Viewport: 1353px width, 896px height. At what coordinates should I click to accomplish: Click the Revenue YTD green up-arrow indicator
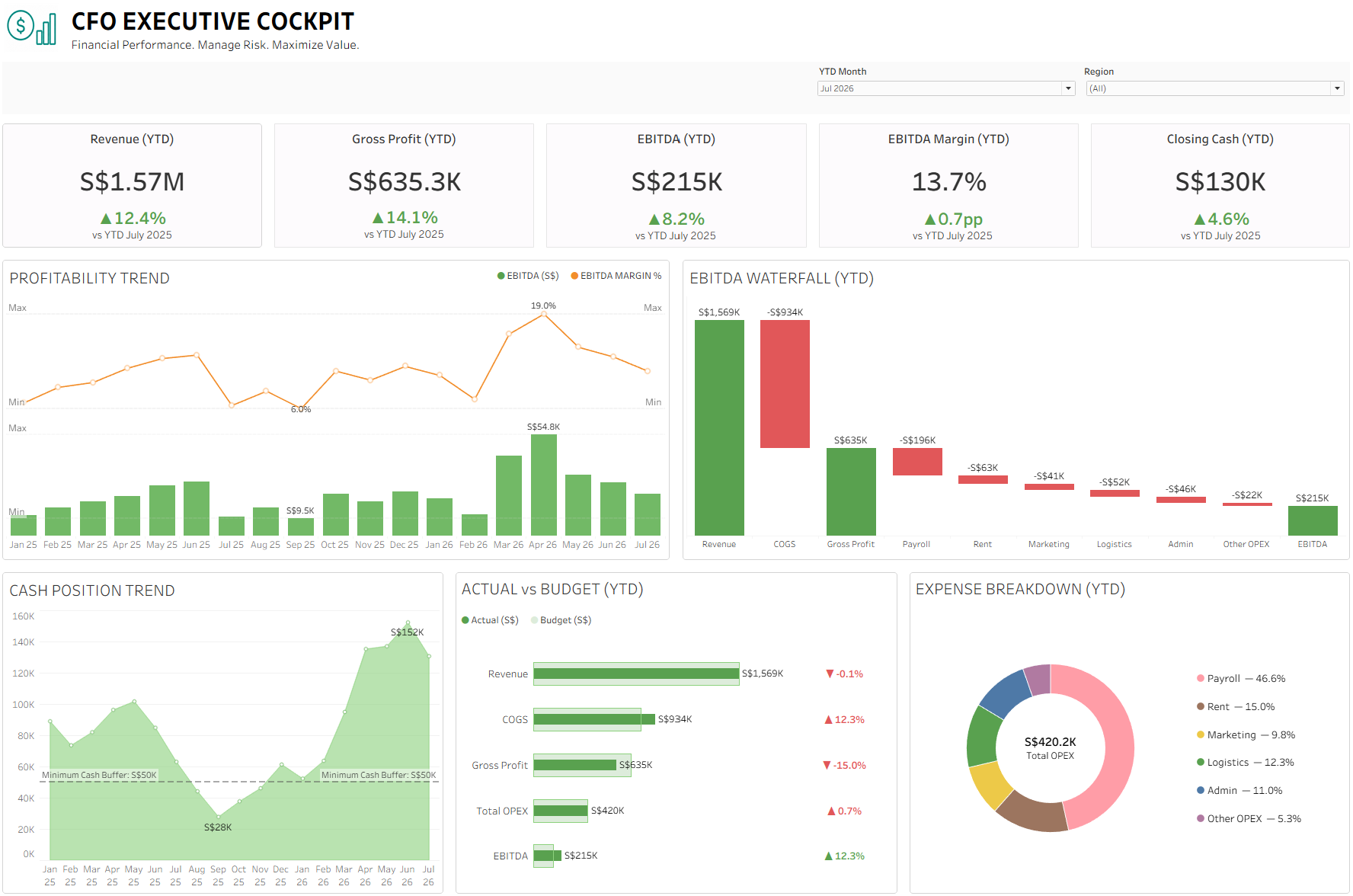pyautogui.click(x=106, y=219)
